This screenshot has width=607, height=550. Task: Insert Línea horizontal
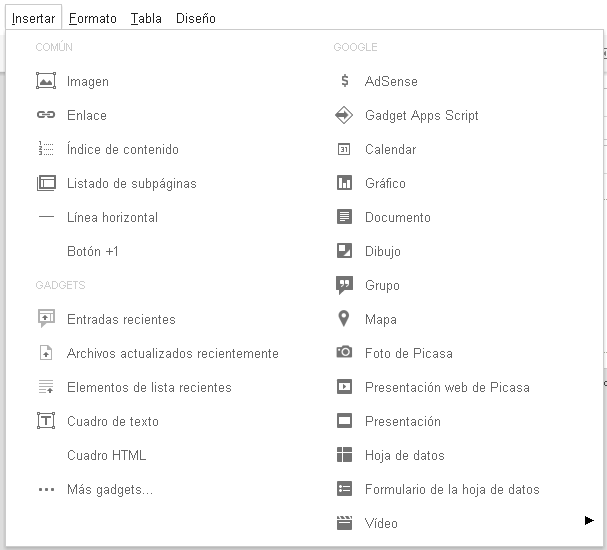click(x=112, y=217)
